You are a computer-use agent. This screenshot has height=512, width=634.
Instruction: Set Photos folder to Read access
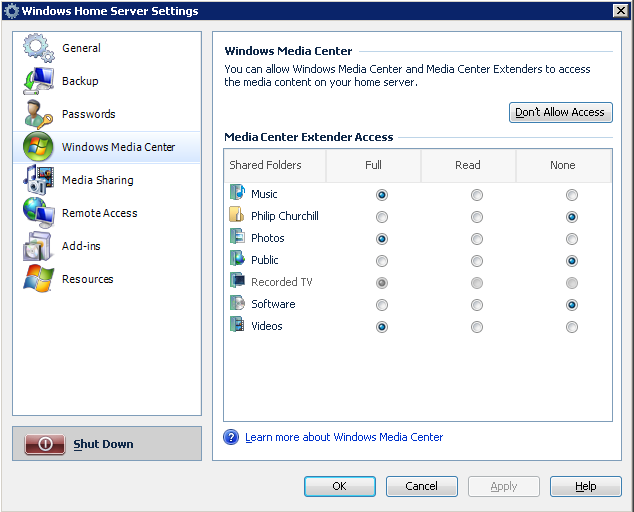477,239
